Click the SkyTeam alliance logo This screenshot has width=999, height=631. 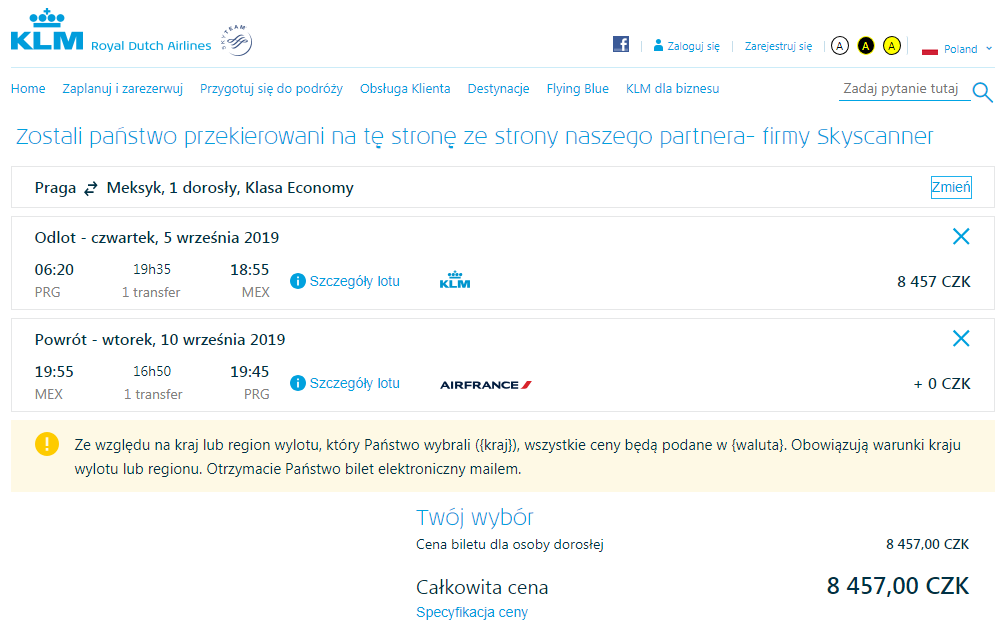236,41
